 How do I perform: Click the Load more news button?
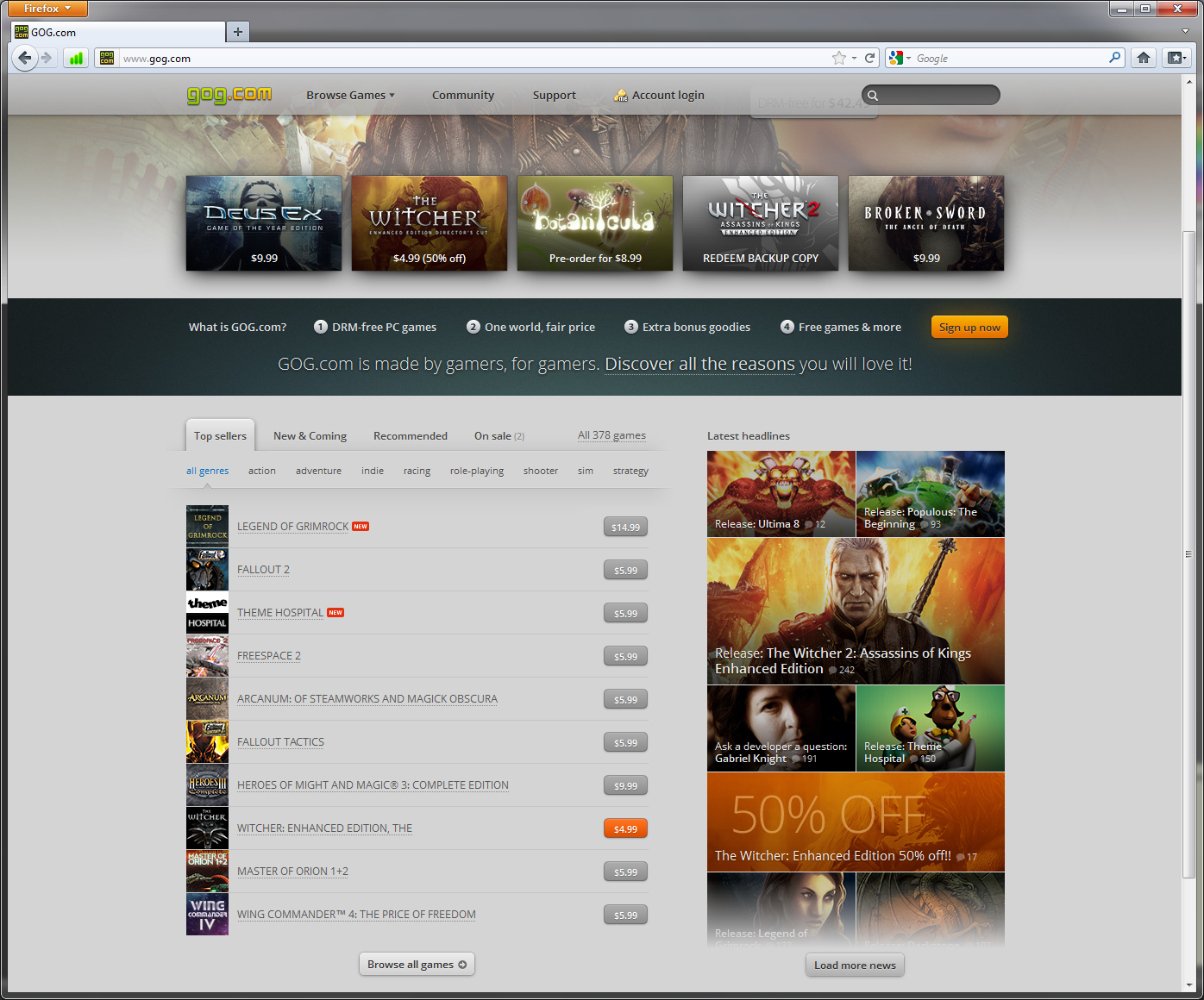tap(855, 965)
